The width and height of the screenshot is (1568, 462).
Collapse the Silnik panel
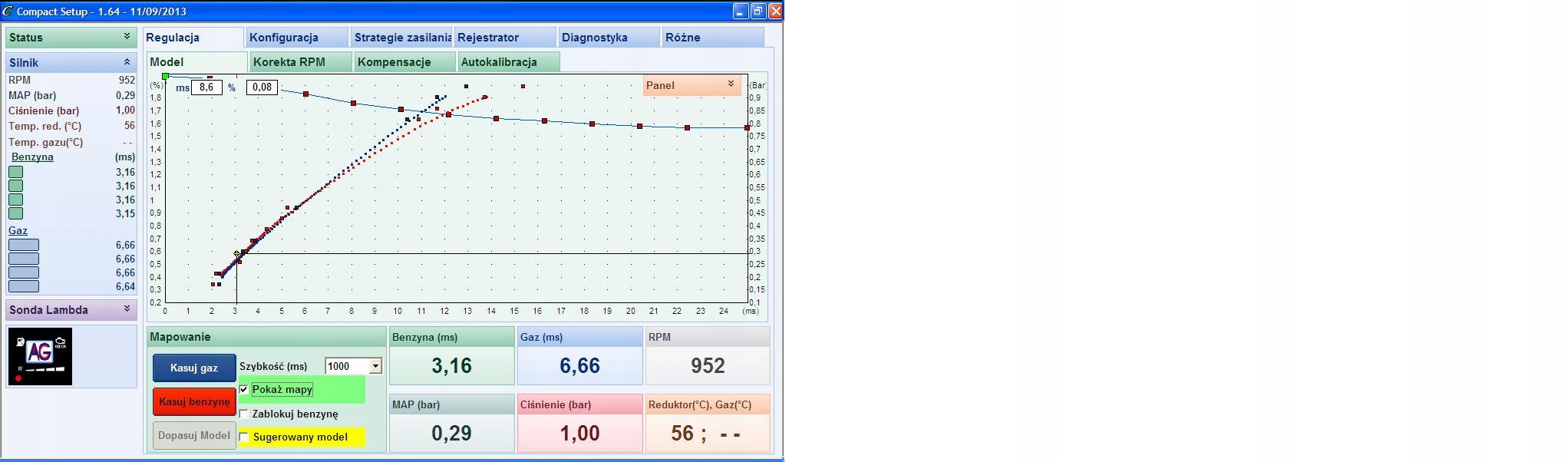(127, 62)
